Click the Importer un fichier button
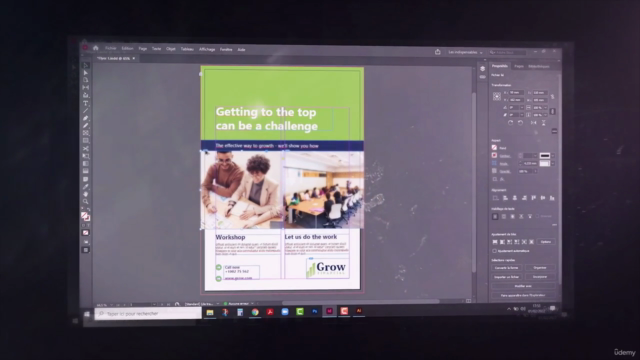Viewport: 640px width, 360px height. coord(507,277)
